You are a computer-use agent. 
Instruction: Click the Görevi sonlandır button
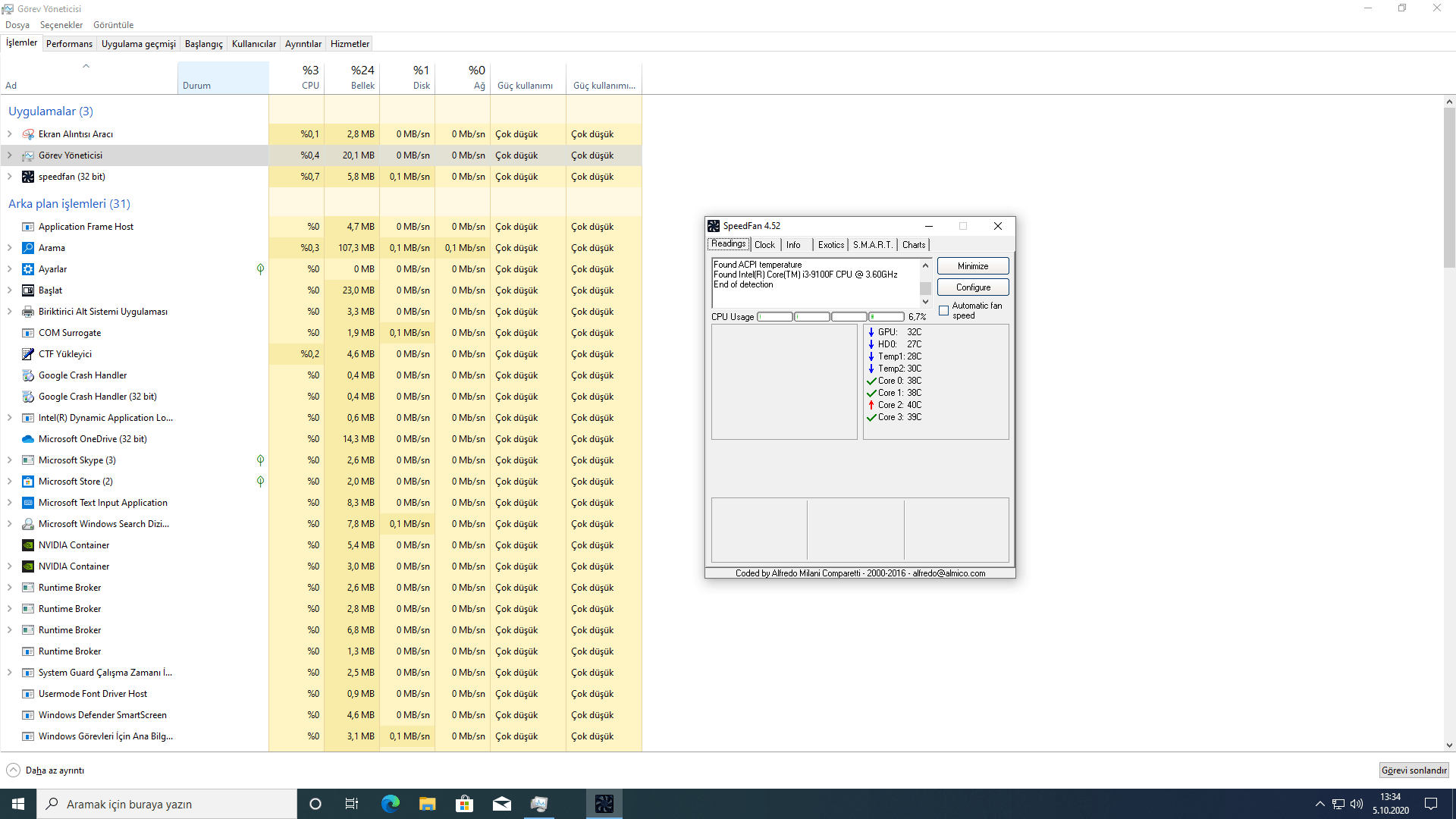(1414, 770)
